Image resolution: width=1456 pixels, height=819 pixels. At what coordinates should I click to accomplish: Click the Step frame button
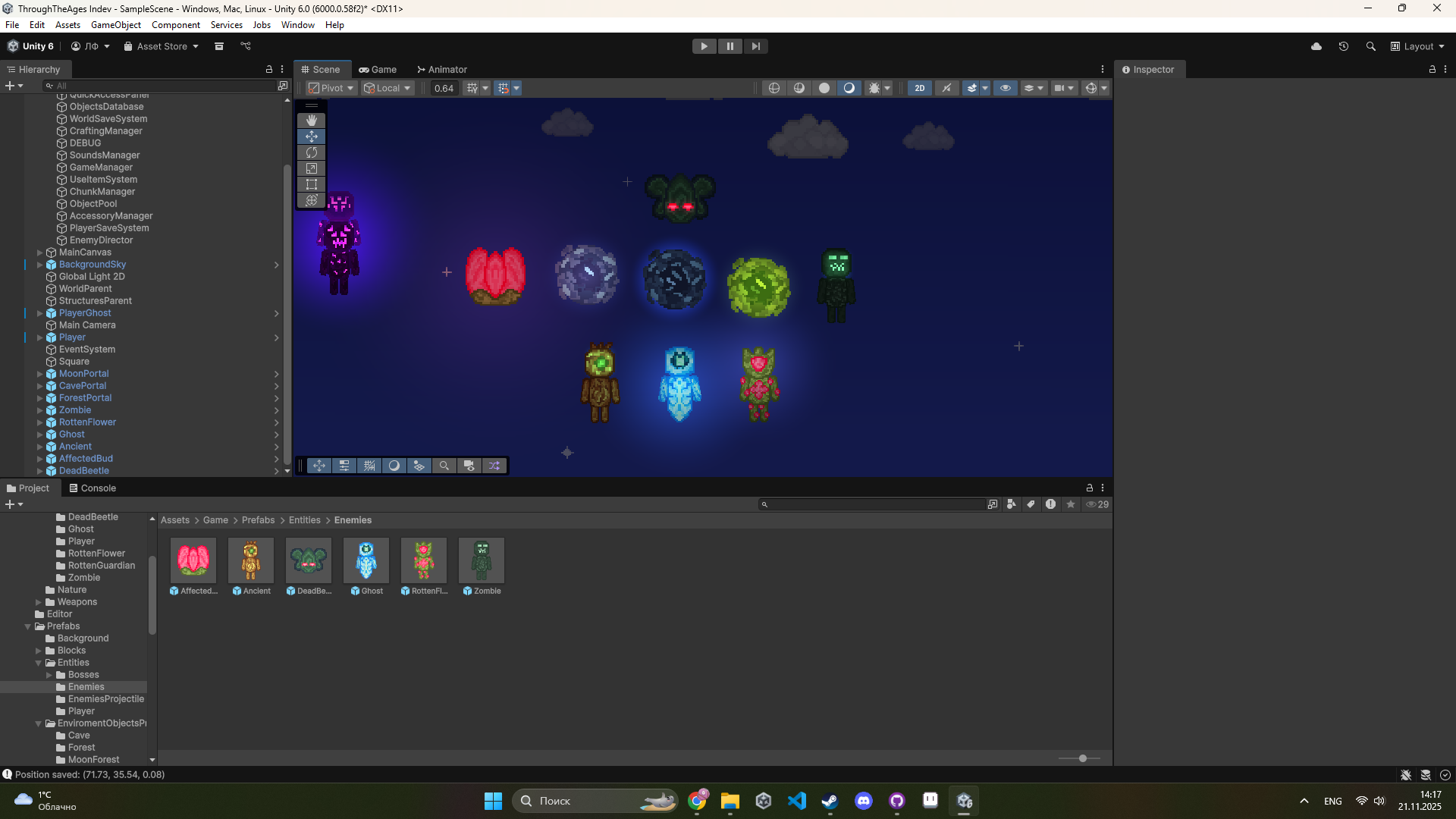(755, 46)
